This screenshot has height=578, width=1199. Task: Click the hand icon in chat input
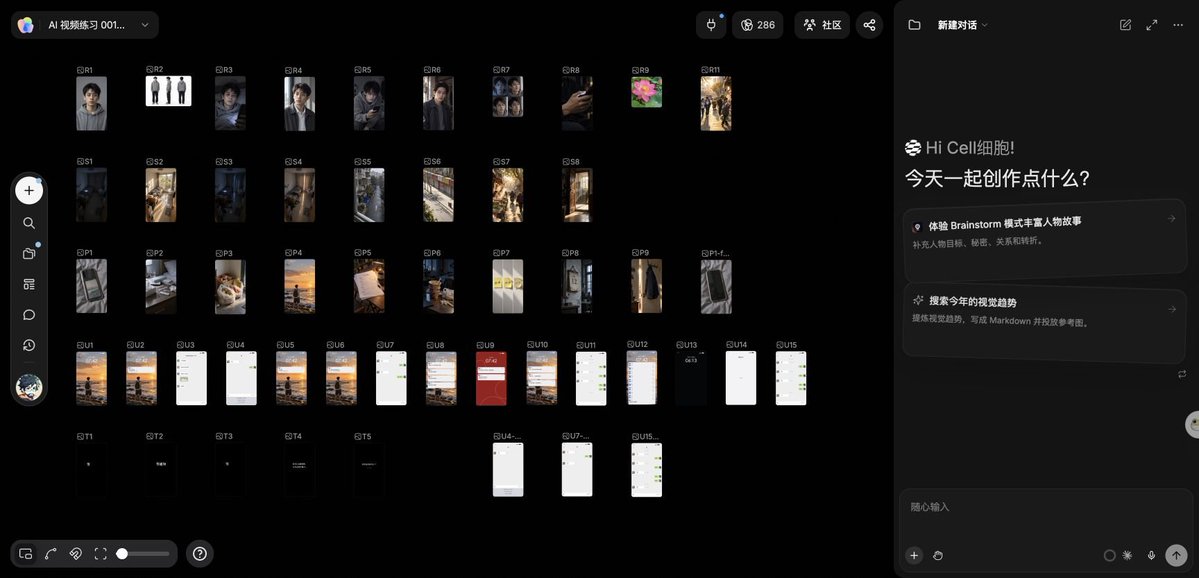coord(937,556)
